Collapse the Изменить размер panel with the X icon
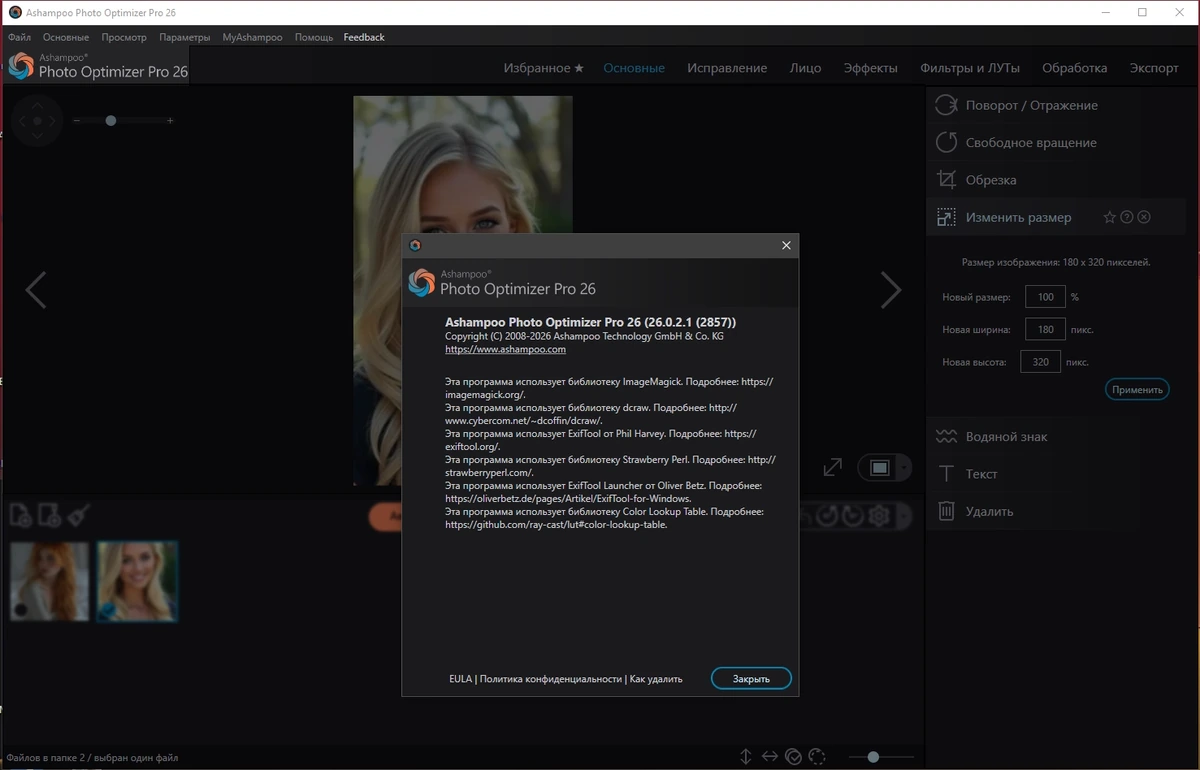 [x=1144, y=217]
